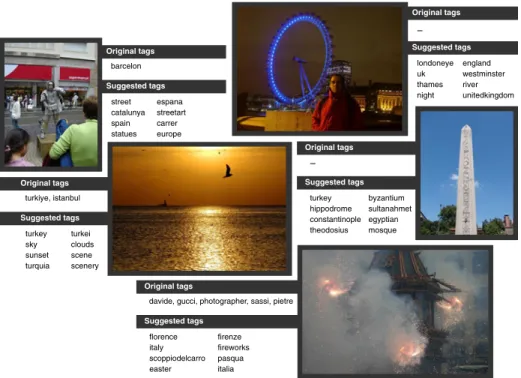This screenshot has width=521, height=378.
Task: Choose the 'sky' tag
Action: [x=31, y=244]
